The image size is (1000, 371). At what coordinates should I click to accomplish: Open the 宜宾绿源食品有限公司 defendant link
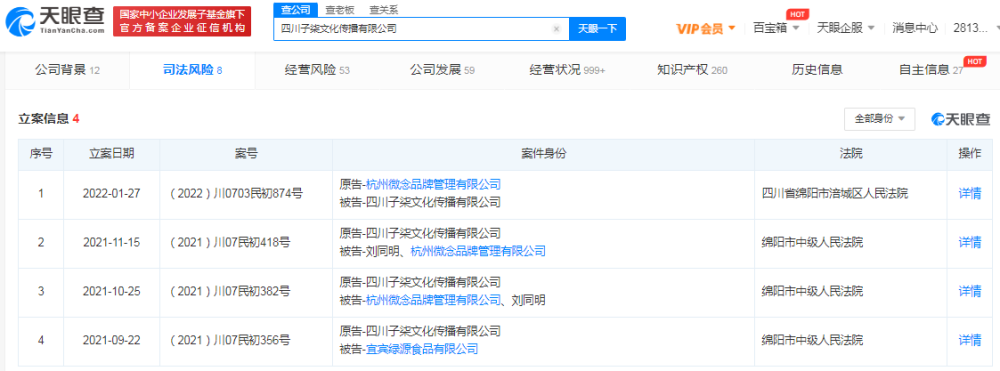point(421,349)
